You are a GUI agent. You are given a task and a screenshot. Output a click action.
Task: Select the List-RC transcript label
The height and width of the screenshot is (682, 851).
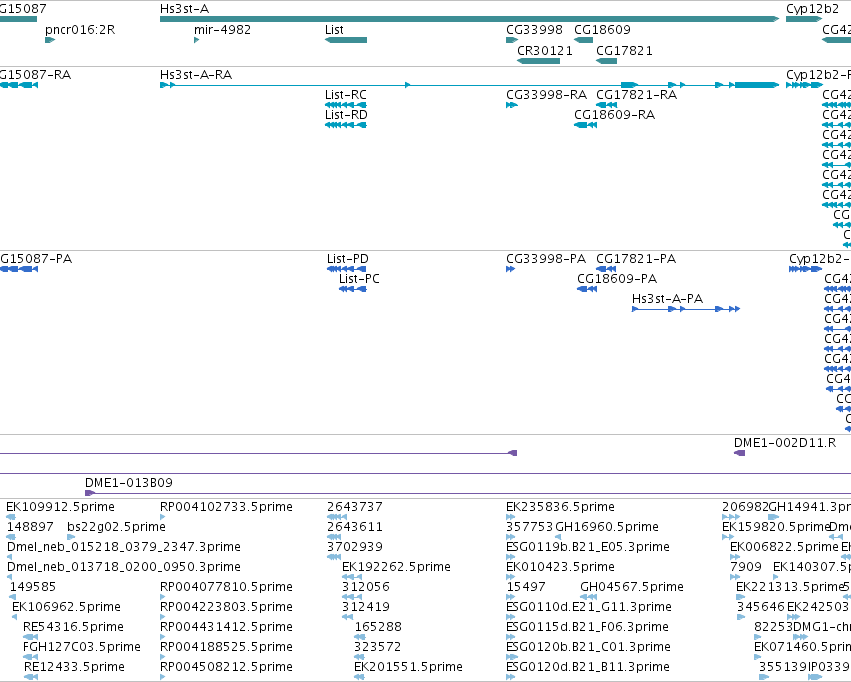[x=346, y=94]
